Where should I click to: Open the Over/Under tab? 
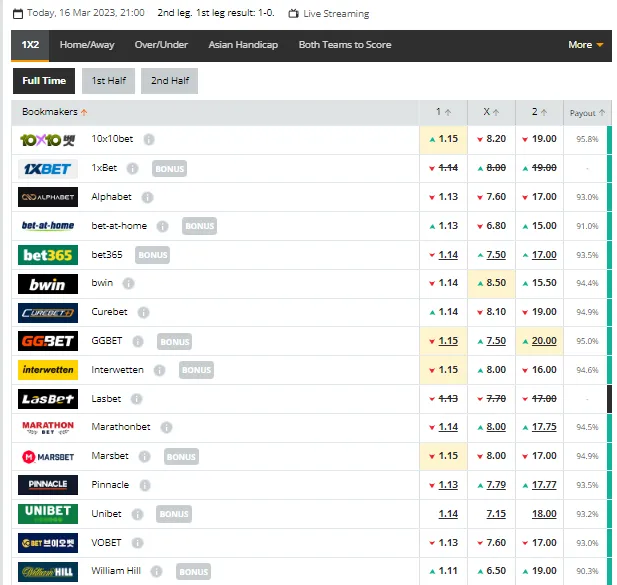[x=161, y=45]
